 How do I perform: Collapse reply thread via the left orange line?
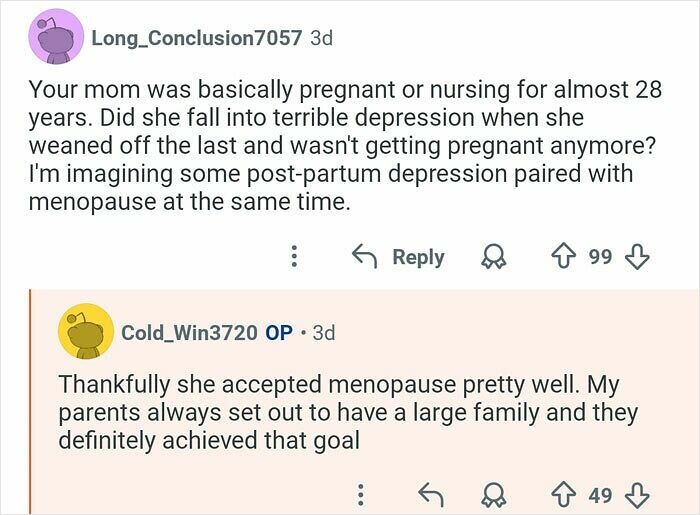tap(31, 400)
